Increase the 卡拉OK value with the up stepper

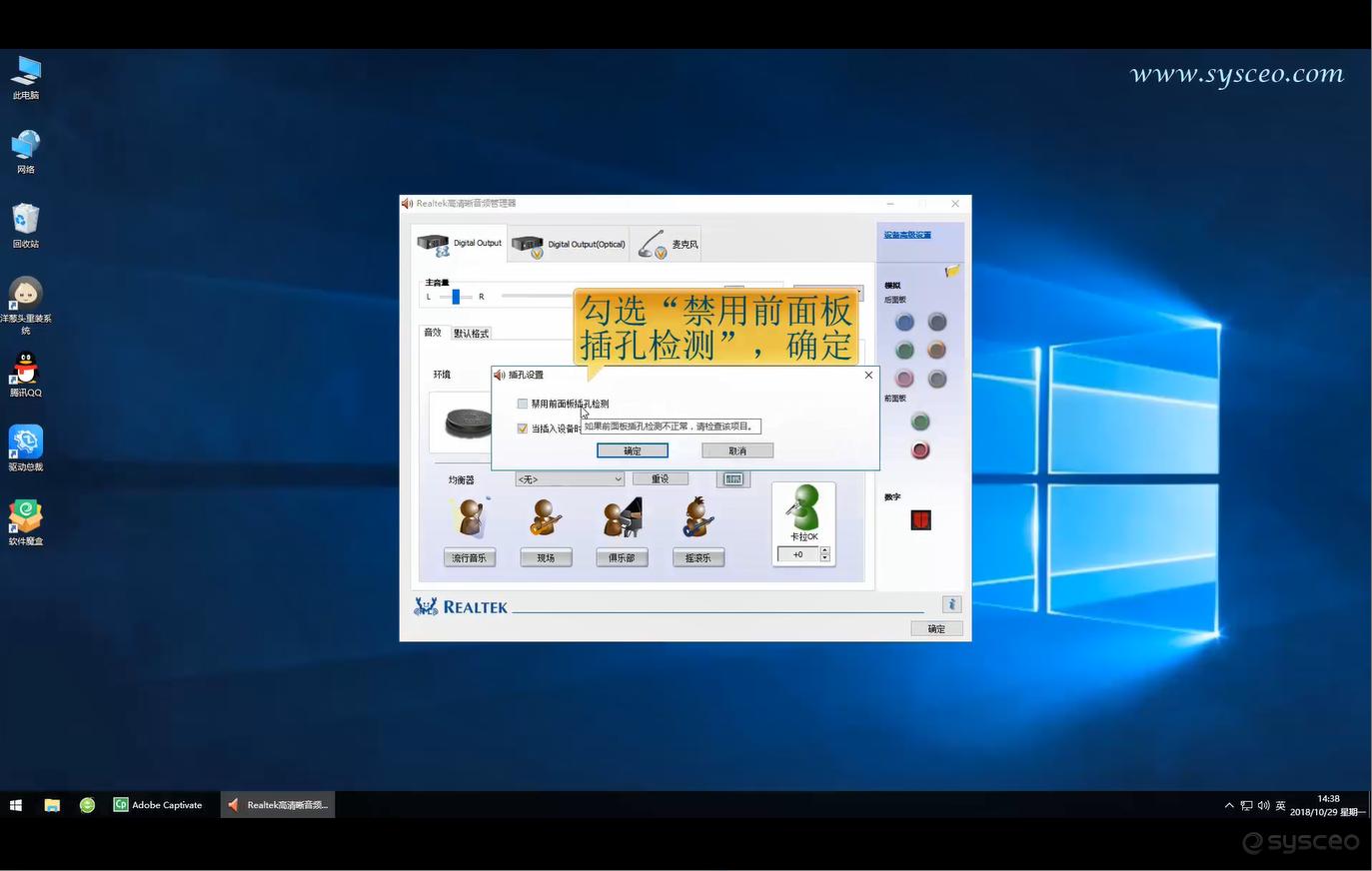[x=824, y=550]
